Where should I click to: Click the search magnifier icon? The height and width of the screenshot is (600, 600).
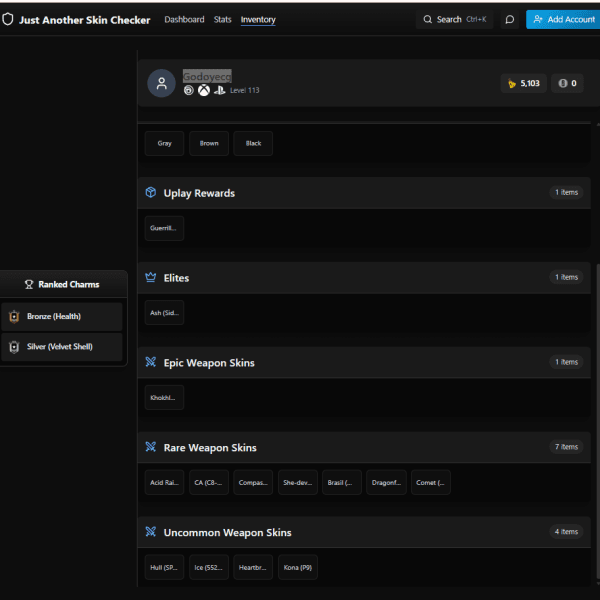pos(427,20)
